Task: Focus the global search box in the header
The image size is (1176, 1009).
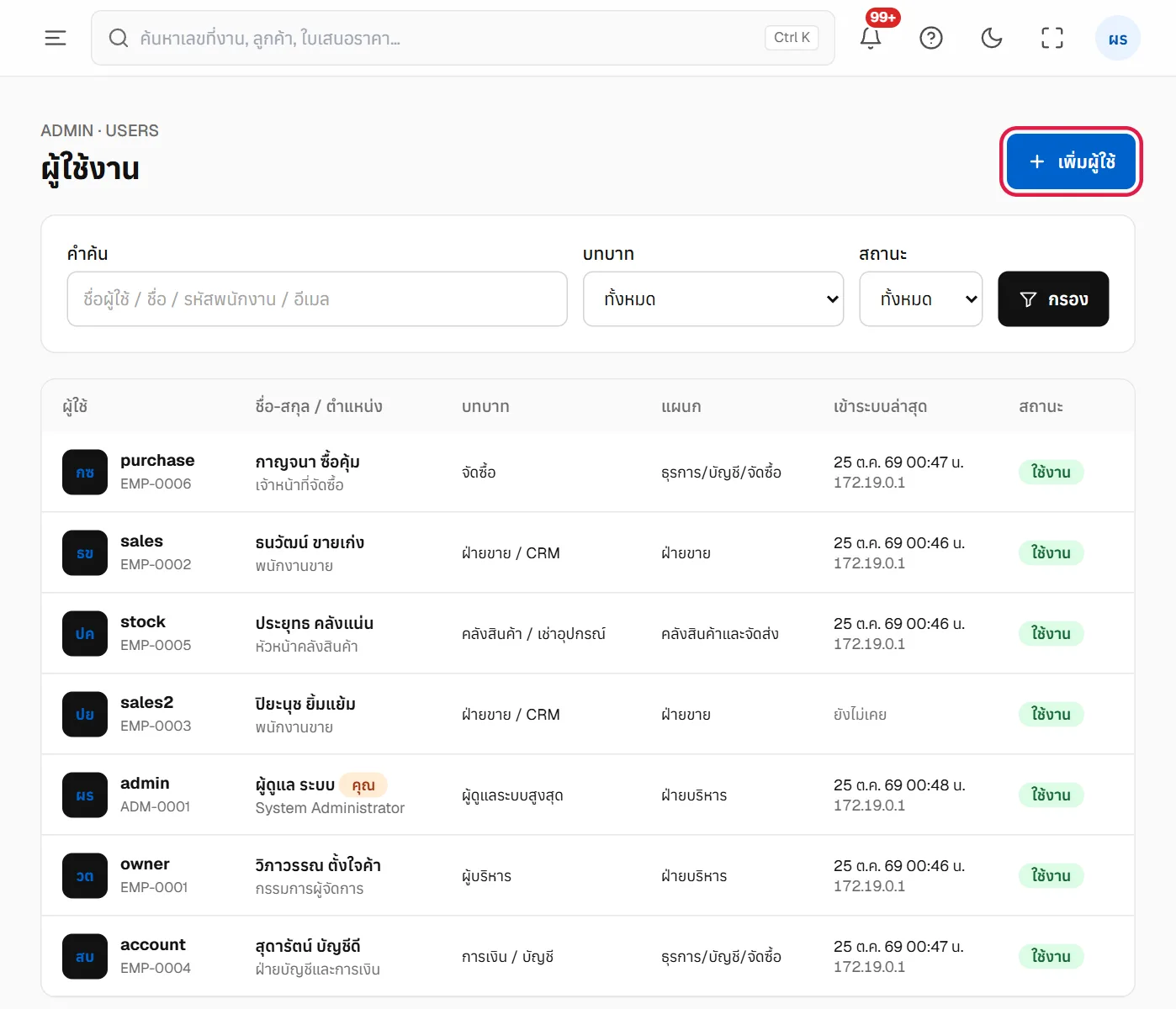Action: (463, 38)
